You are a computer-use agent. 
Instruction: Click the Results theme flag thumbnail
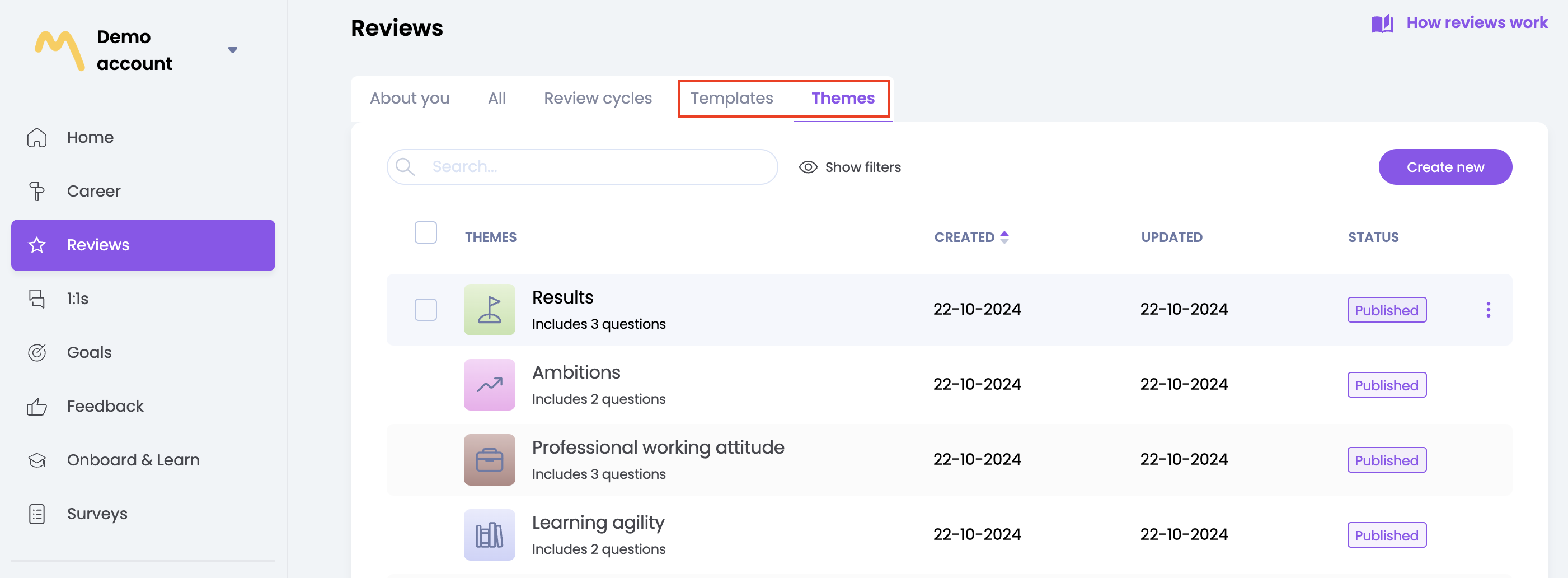489,309
